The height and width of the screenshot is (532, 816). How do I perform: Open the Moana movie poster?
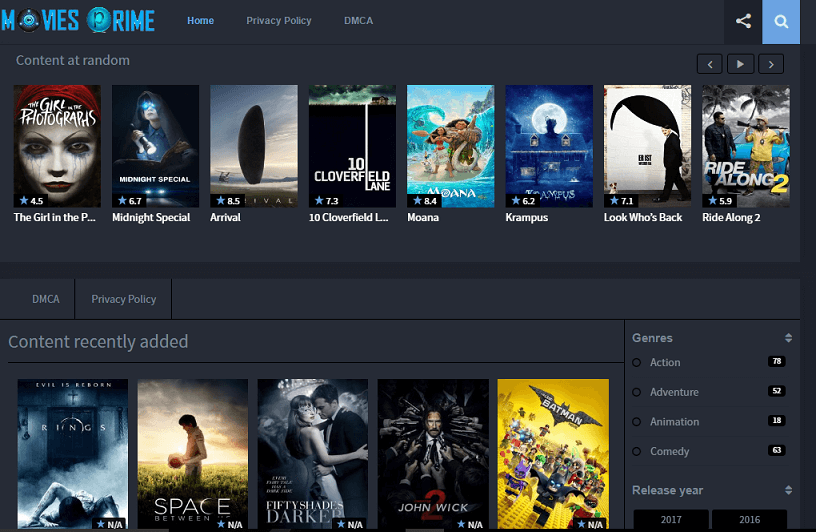[451, 146]
